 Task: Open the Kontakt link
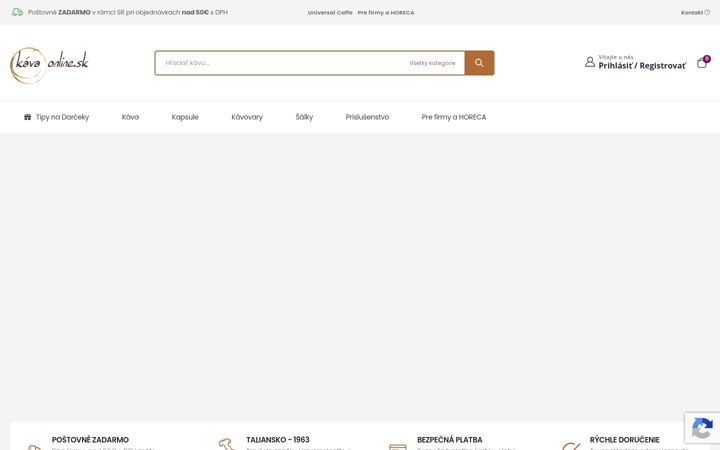point(692,13)
